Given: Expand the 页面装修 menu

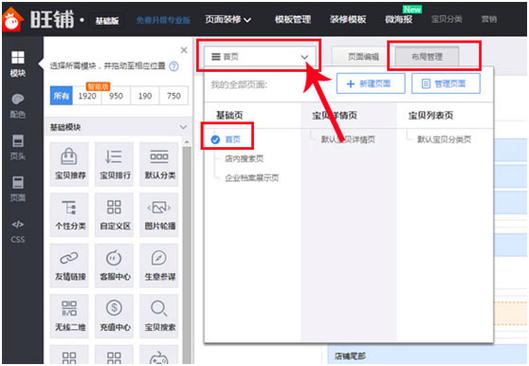Looking at the screenshot, I should (228, 20).
